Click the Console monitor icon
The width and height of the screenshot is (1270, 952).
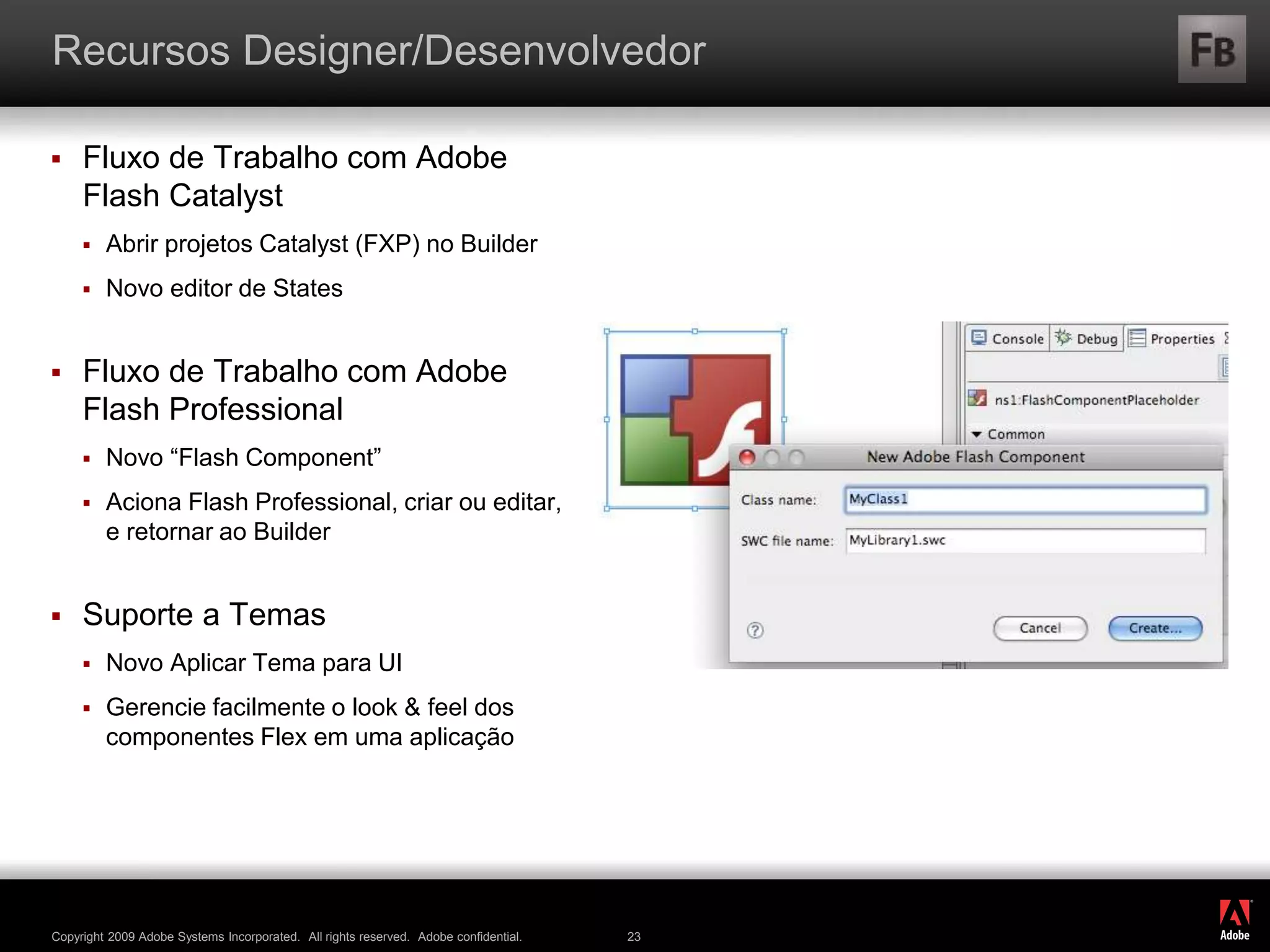[x=979, y=338]
